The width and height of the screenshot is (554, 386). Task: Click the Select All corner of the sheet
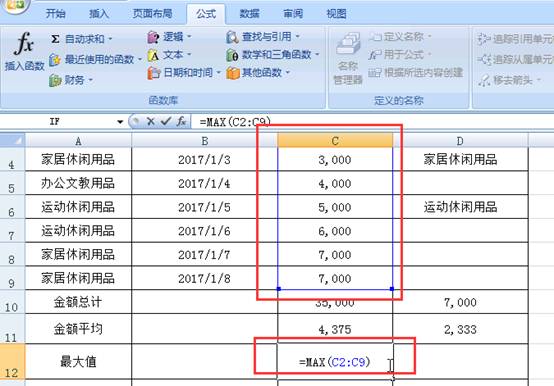click(x=13, y=140)
